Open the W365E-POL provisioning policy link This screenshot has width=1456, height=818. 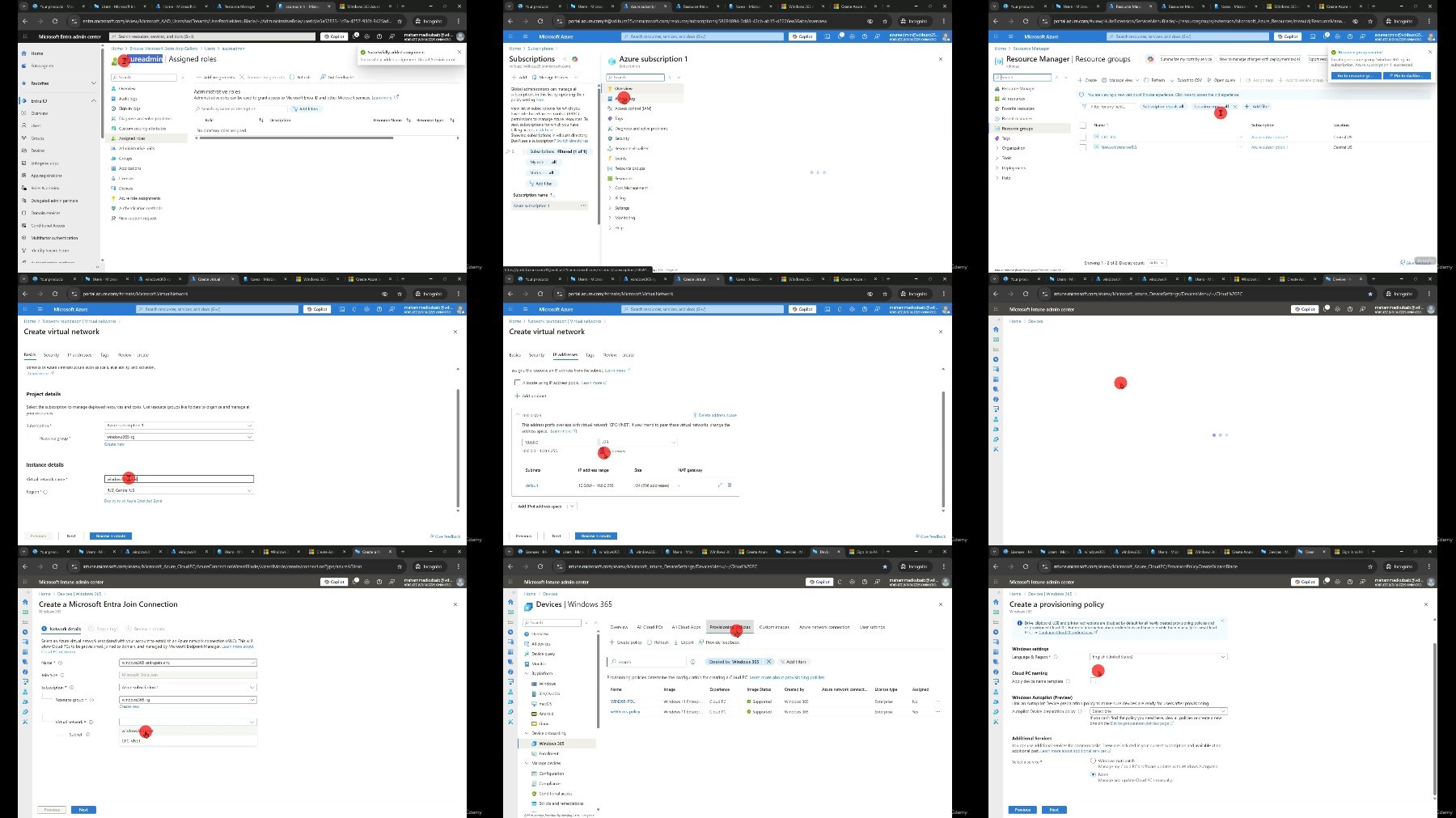tap(623, 701)
